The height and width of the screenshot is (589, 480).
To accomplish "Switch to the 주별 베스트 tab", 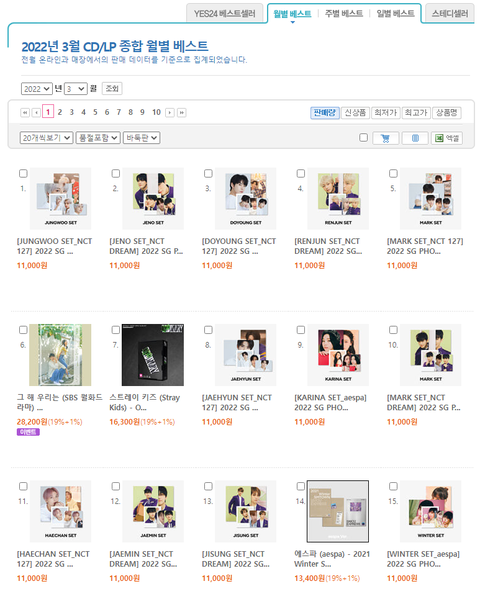I will [x=344, y=14].
